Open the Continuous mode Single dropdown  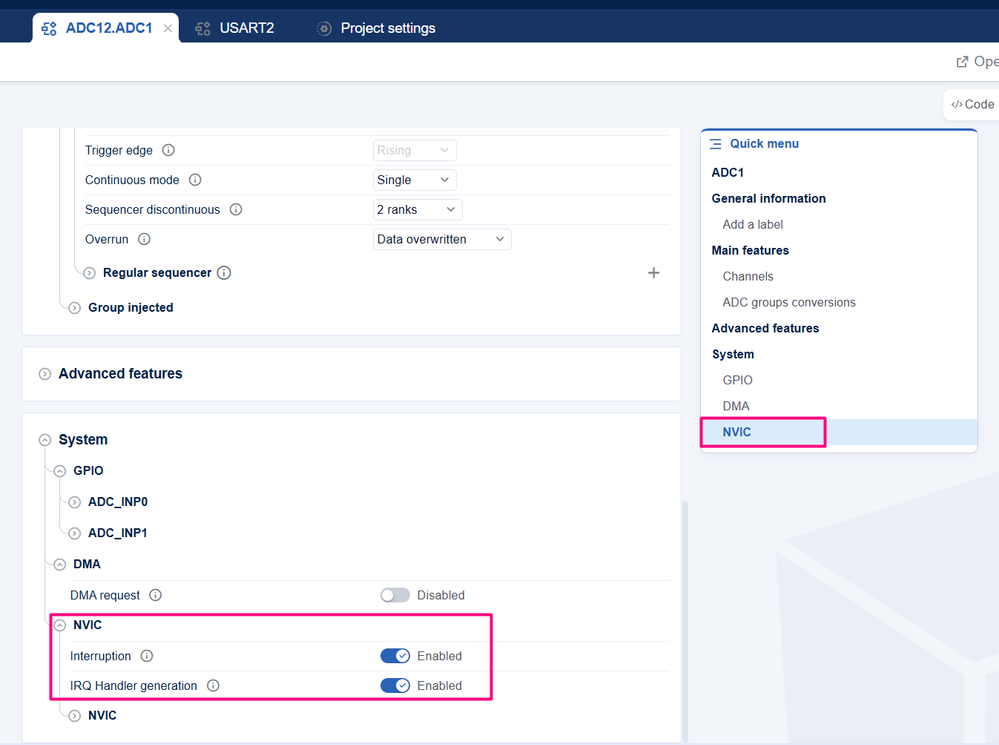click(x=414, y=180)
